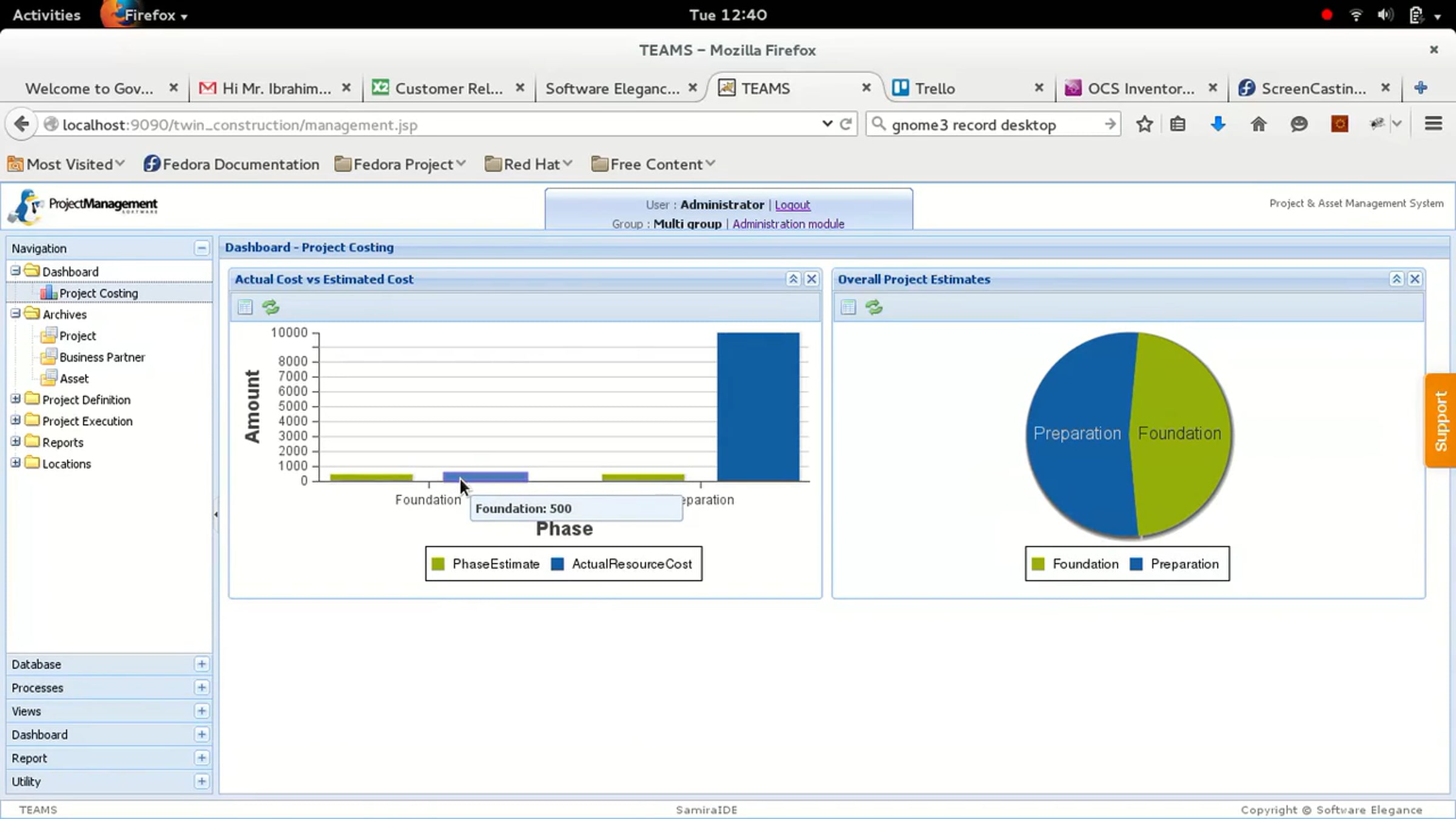
Task: Click the table view icon in Actual Cost panel
Action: pos(245,307)
